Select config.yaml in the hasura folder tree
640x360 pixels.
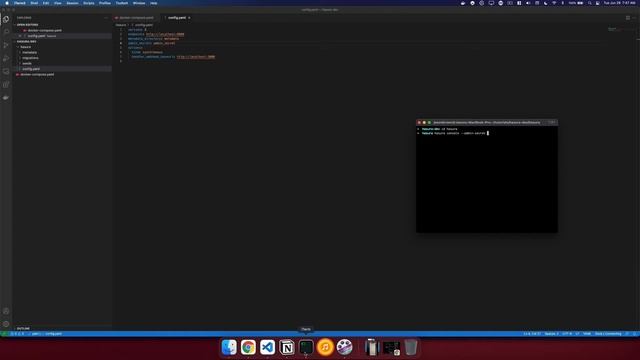pyautogui.click(x=31, y=69)
